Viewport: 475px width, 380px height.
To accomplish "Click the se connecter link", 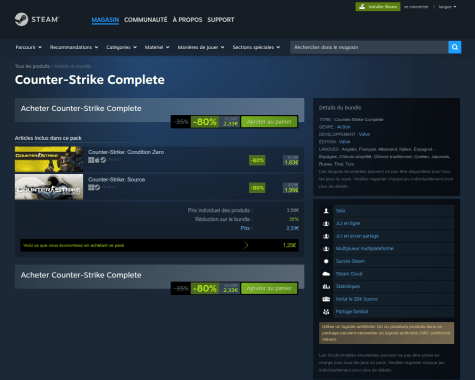I will (416, 7).
